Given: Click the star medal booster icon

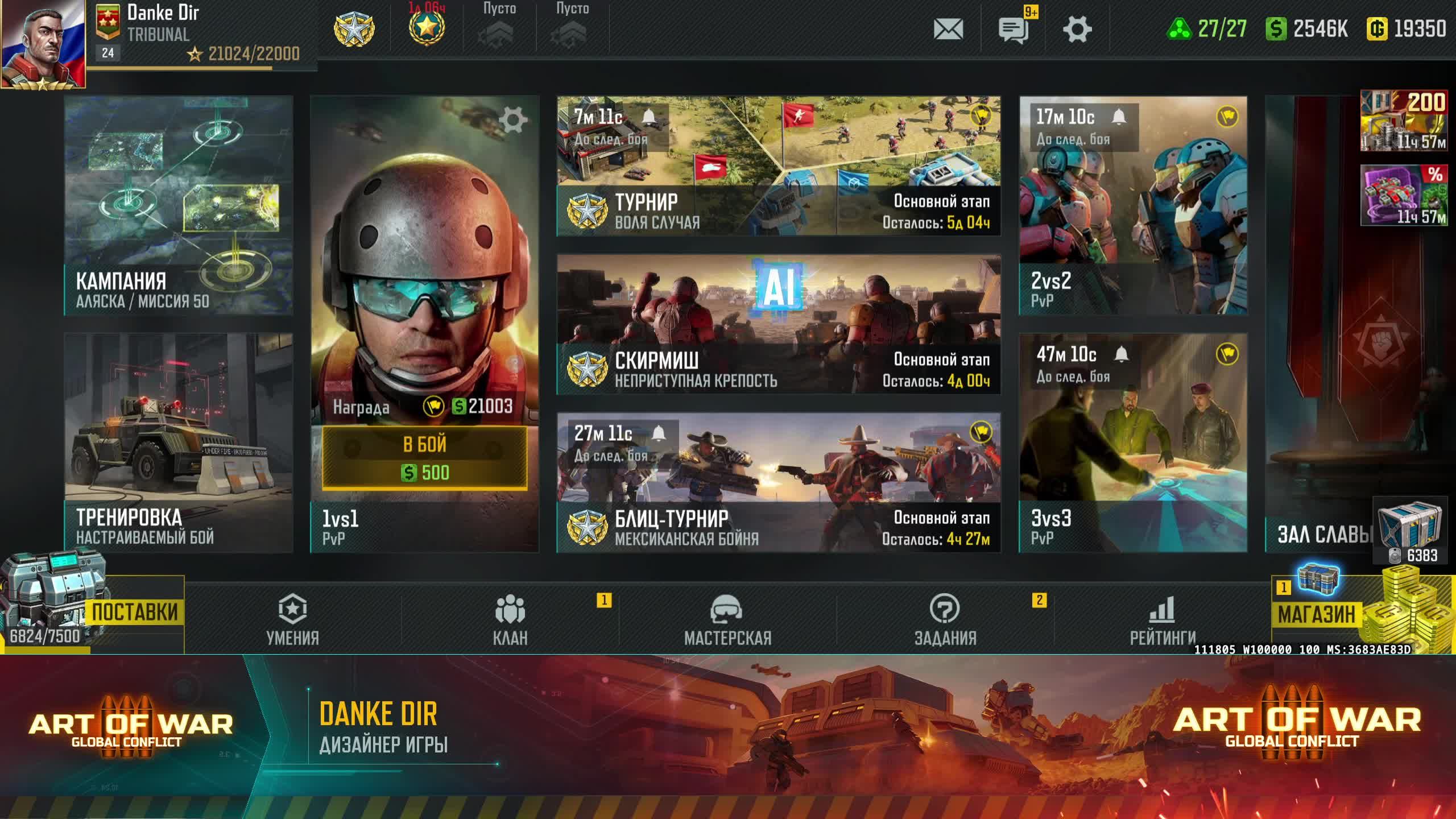Looking at the screenshot, I should click(x=427, y=28).
